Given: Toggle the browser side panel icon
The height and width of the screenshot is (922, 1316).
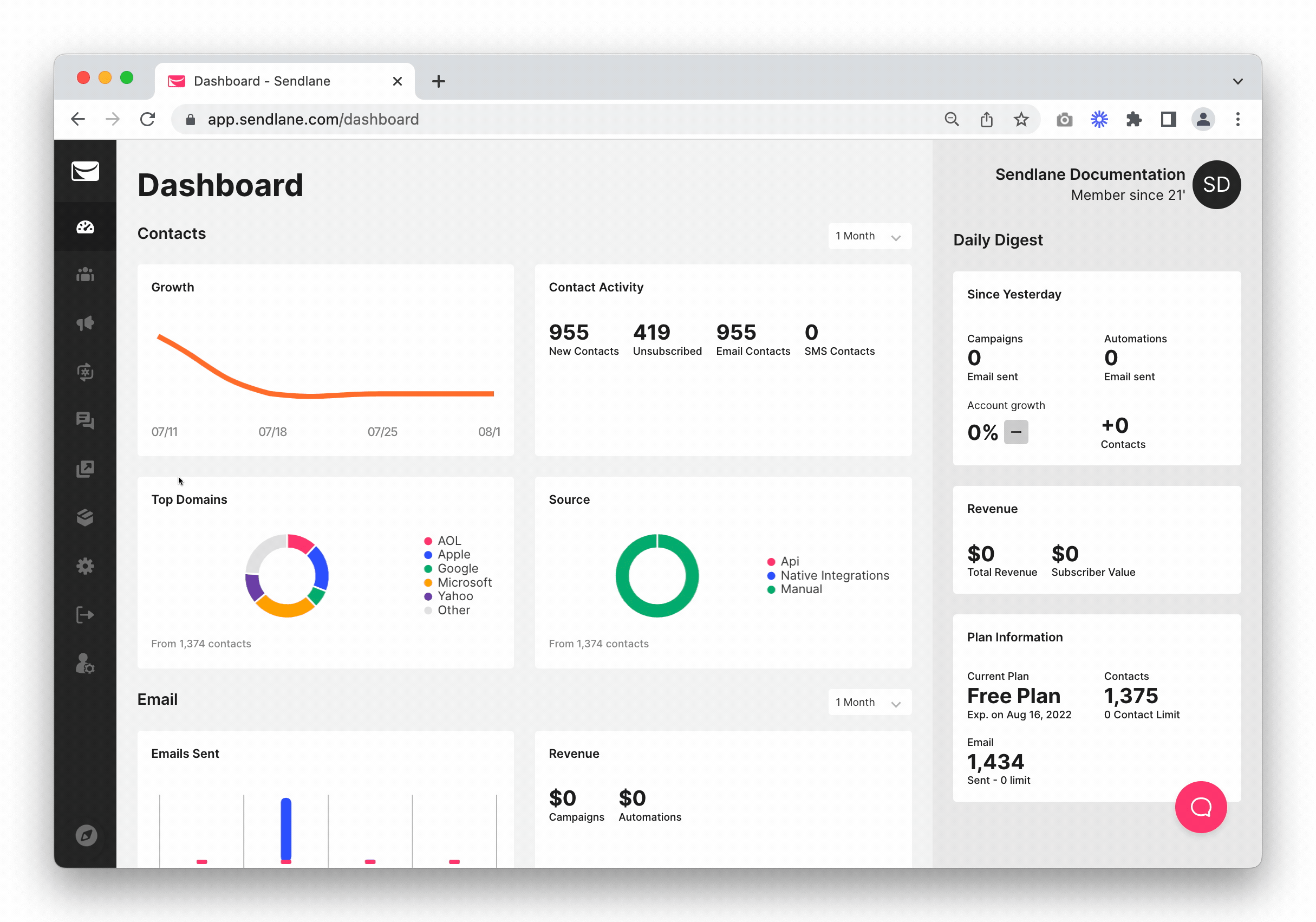Looking at the screenshot, I should click(1168, 119).
